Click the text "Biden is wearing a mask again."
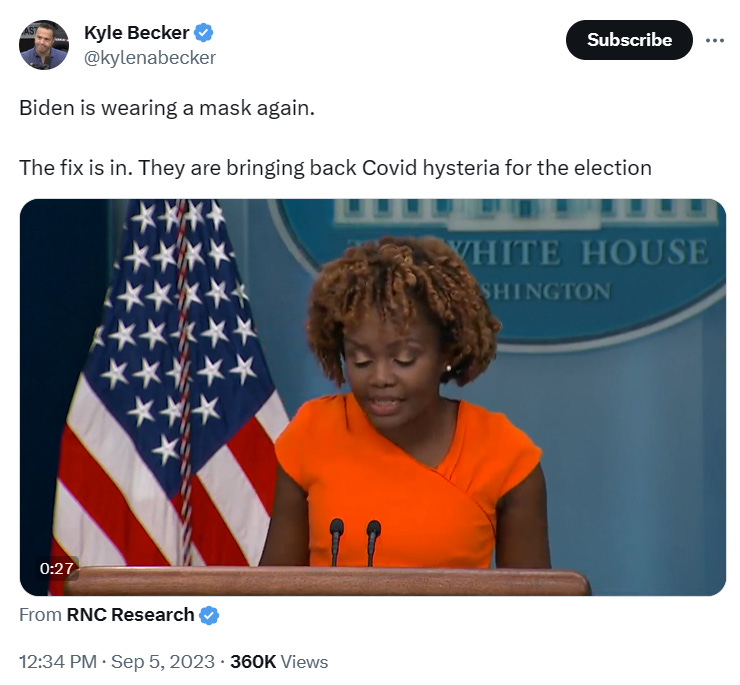 click(167, 108)
